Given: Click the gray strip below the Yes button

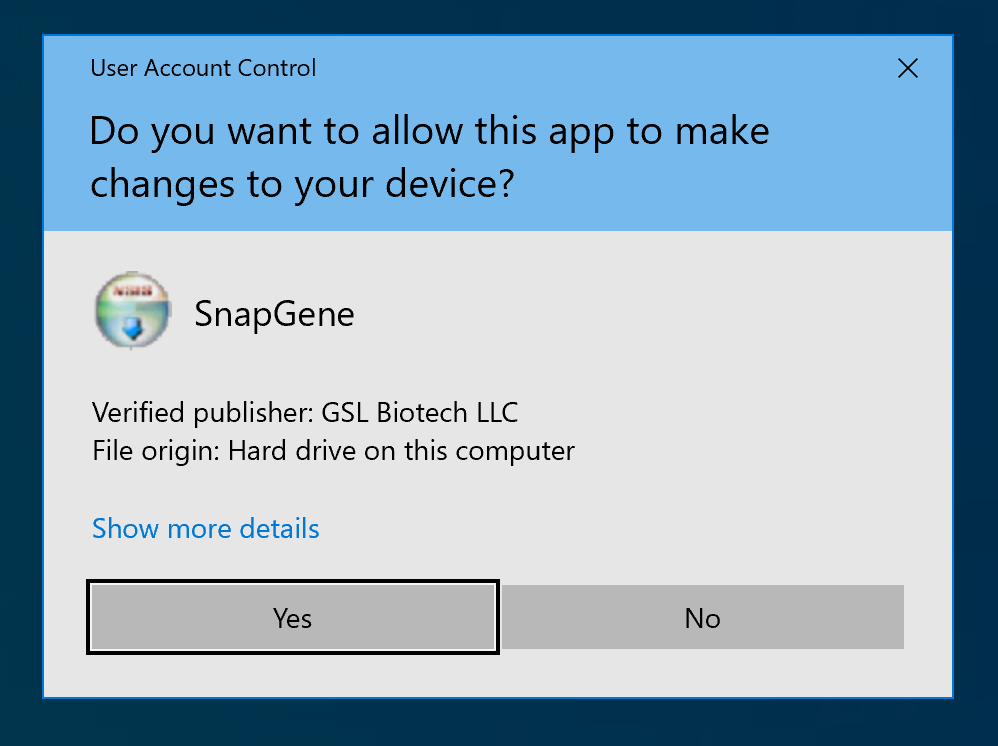Looking at the screenshot, I should click(293, 675).
